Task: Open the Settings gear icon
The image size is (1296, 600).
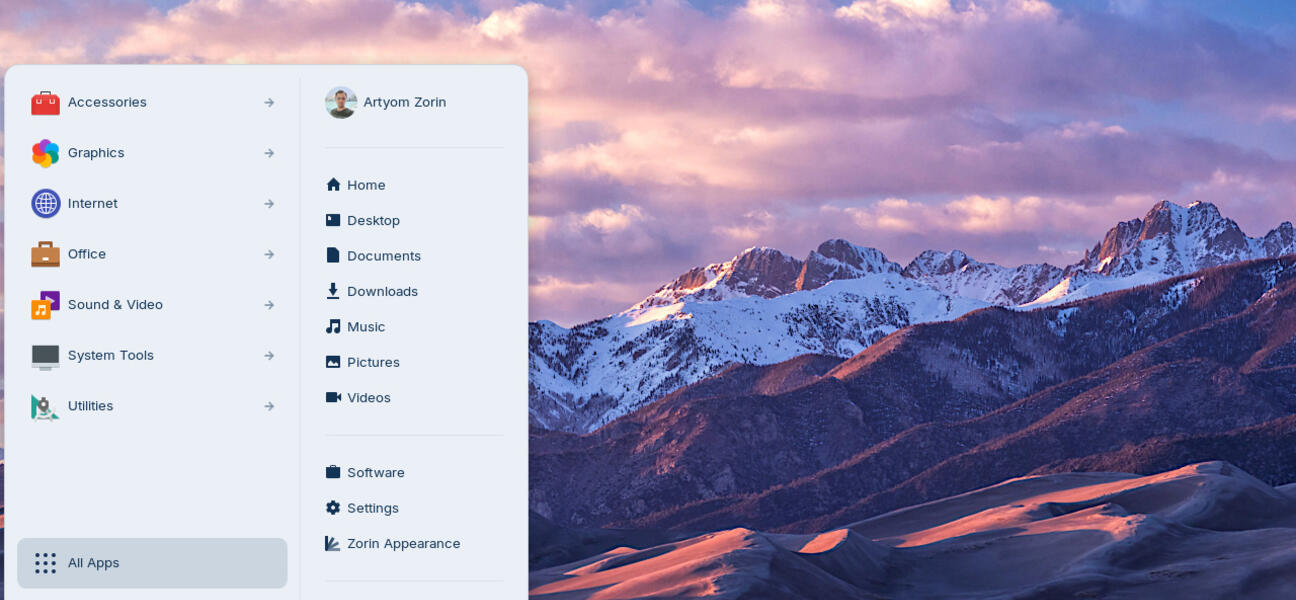Action: point(332,507)
